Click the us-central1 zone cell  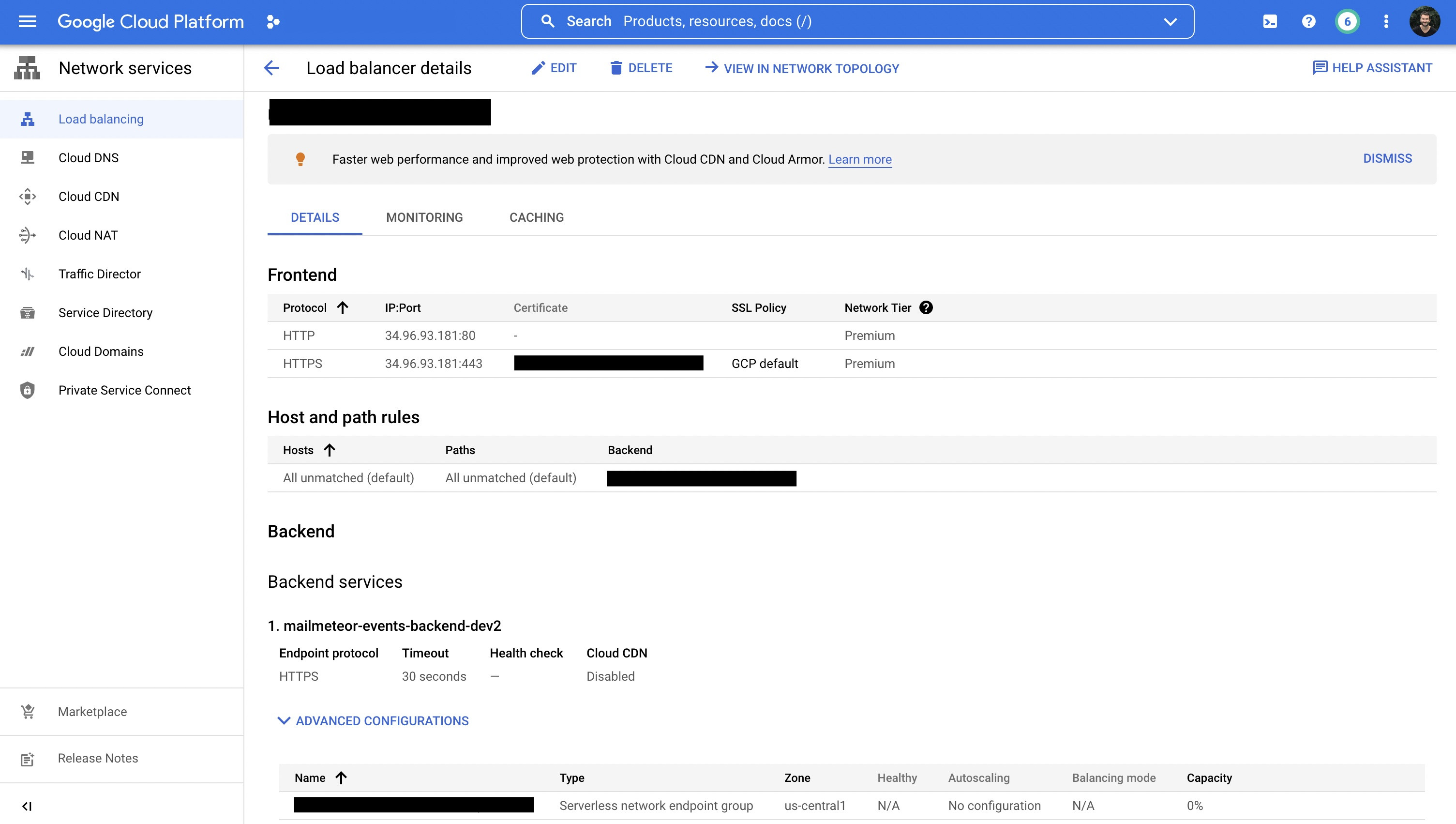(814, 805)
